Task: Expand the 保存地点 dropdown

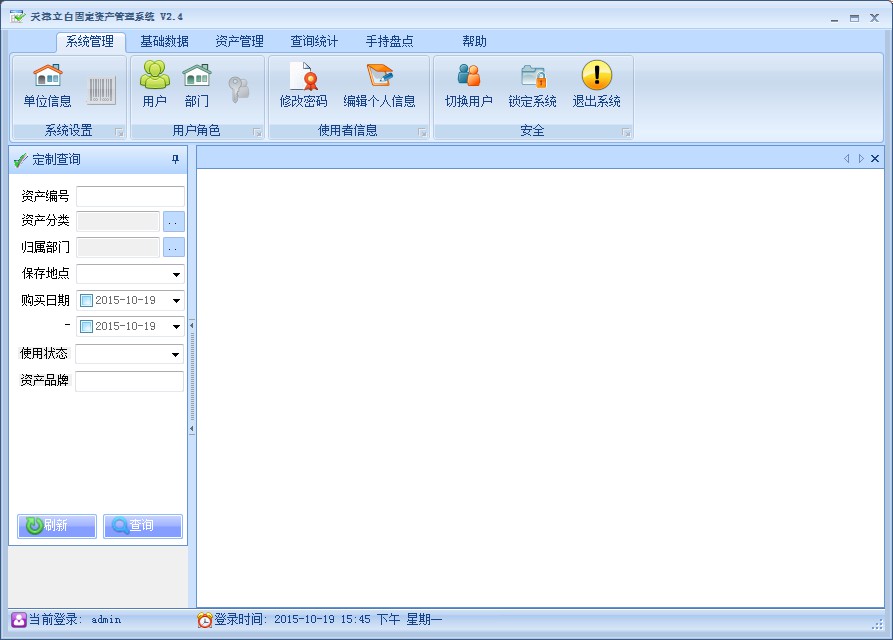Action: [176, 275]
